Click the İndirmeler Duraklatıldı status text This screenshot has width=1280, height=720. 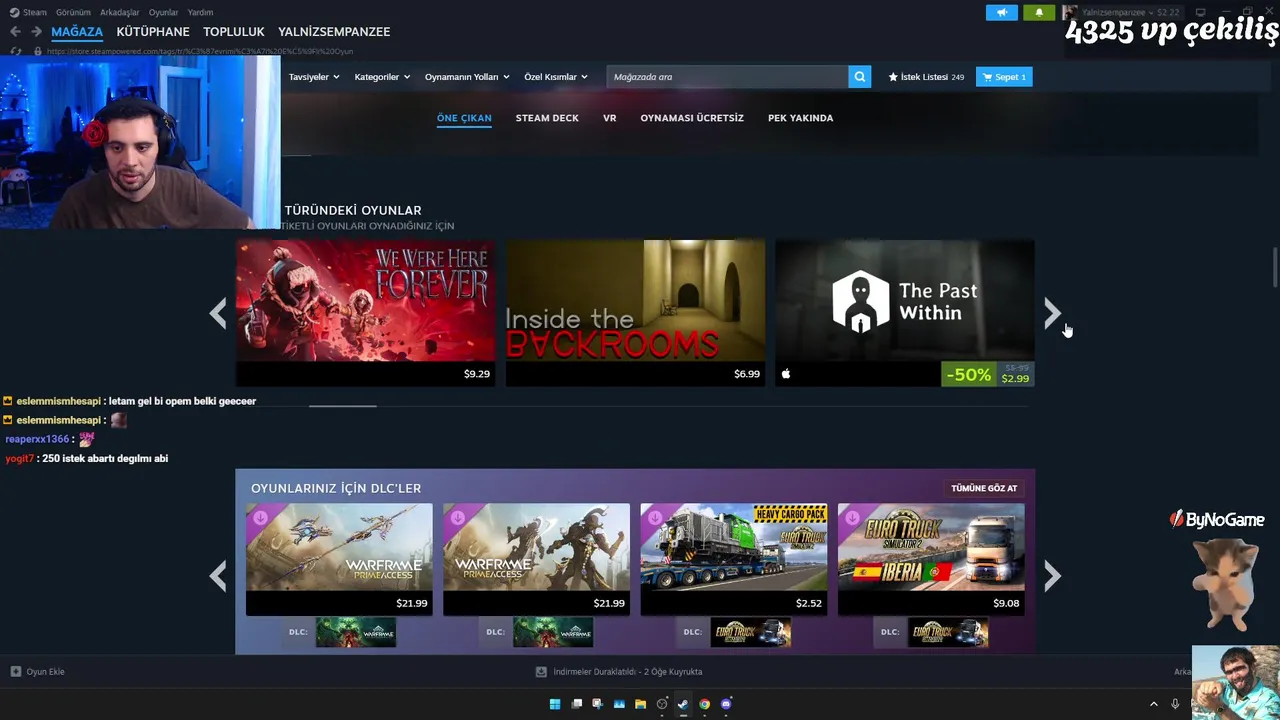(x=627, y=672)
